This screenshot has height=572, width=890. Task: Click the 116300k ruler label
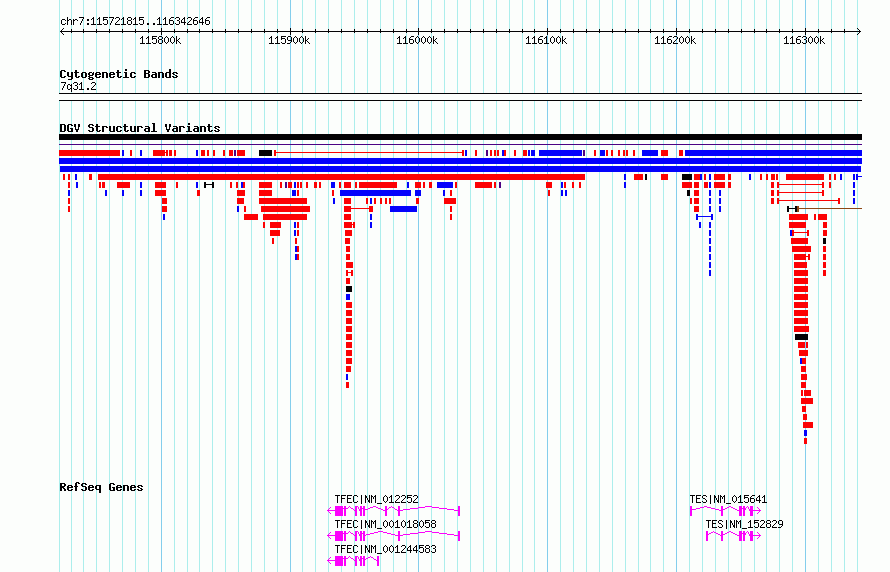tap(804, 40)
